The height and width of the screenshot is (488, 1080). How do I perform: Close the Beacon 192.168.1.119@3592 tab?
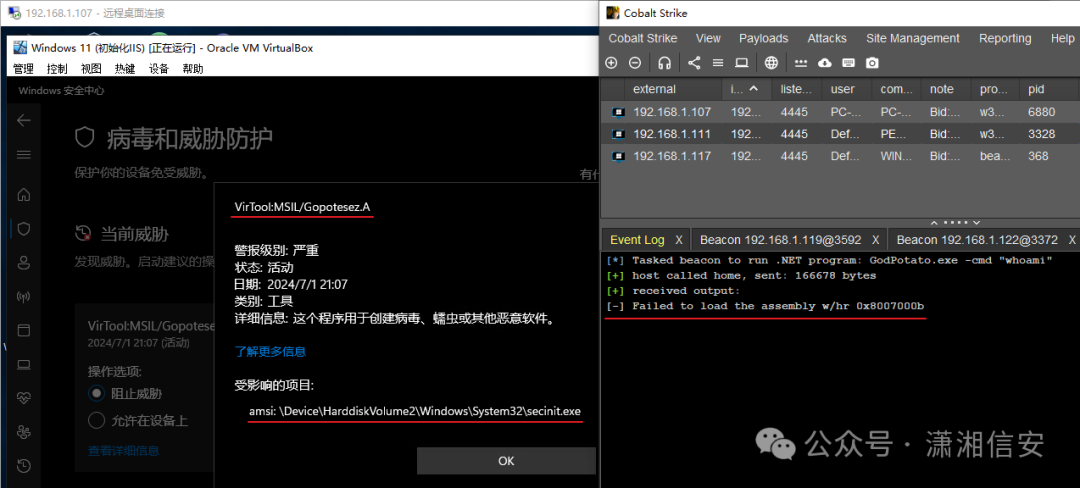tap(875, 240)
